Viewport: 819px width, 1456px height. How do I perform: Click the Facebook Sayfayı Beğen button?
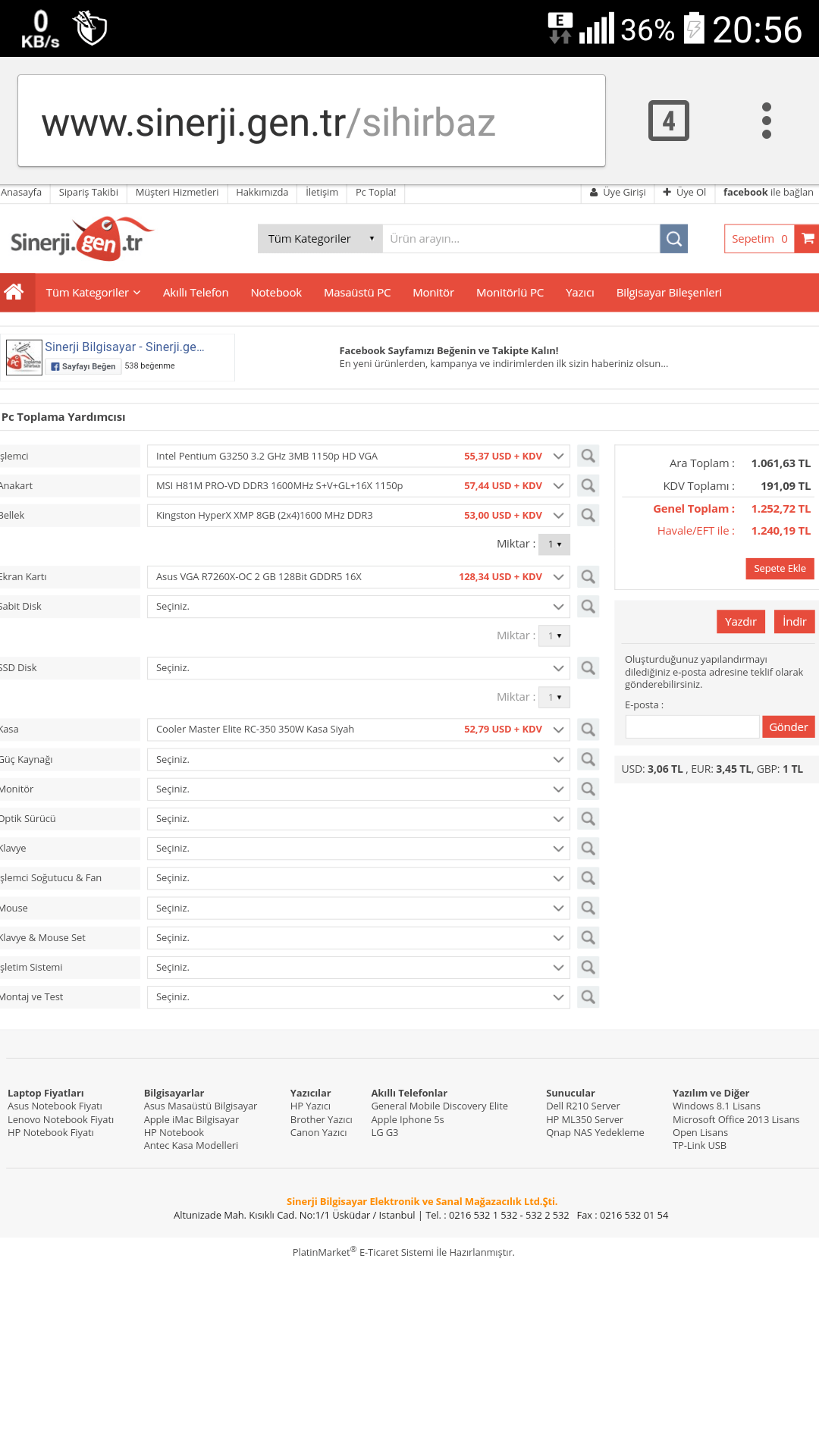point(83,366)
